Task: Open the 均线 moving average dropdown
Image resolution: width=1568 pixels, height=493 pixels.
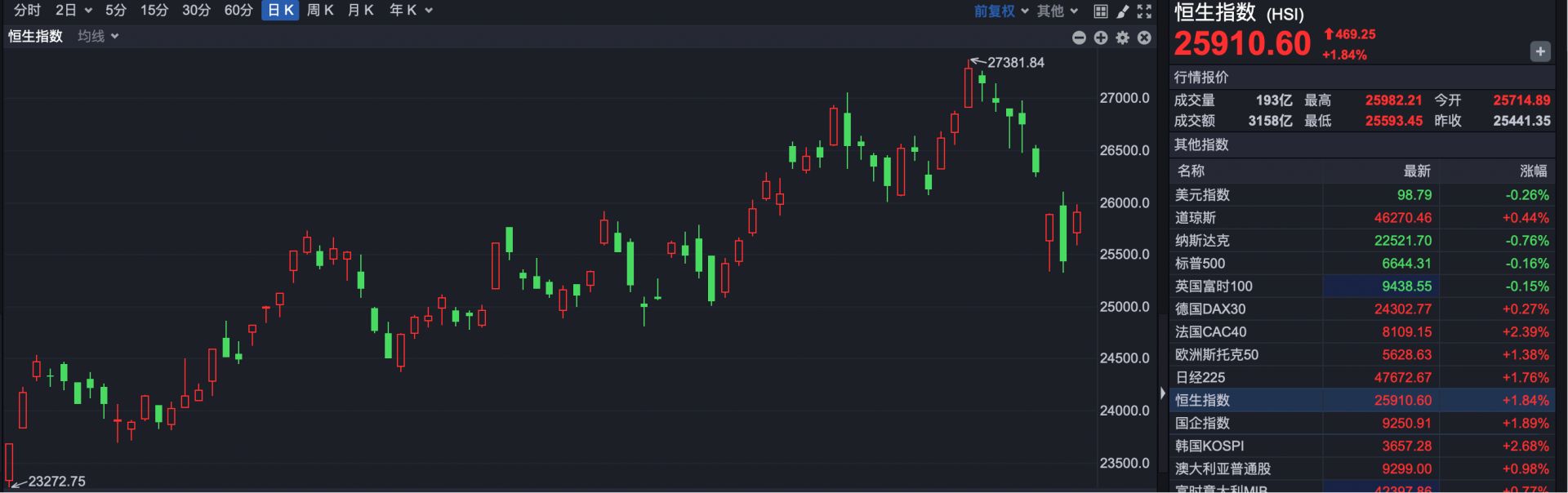Action: [x=98, y=37]
